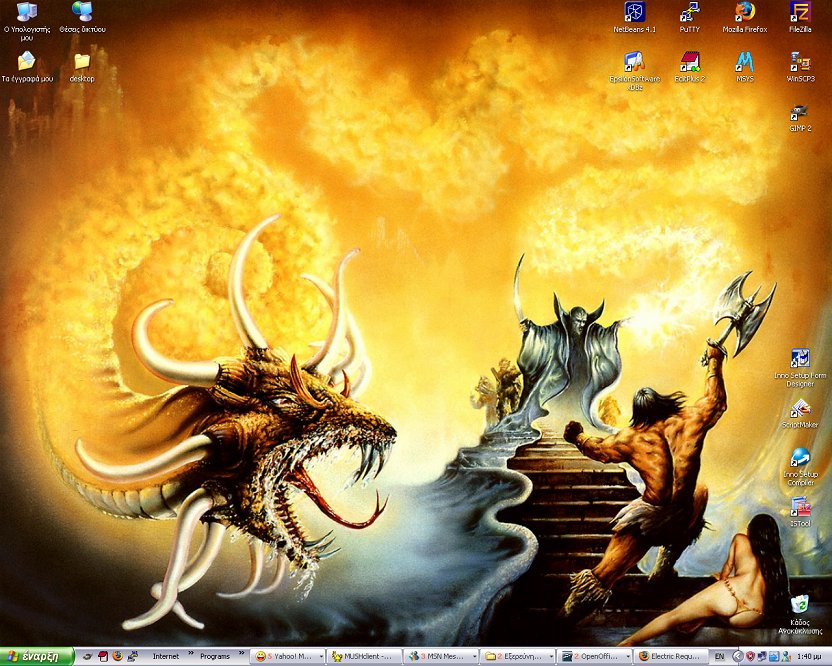Open the My Documents desktop icon
The width and height of the screenshot is (832, 666).
[x=27, y=67]
